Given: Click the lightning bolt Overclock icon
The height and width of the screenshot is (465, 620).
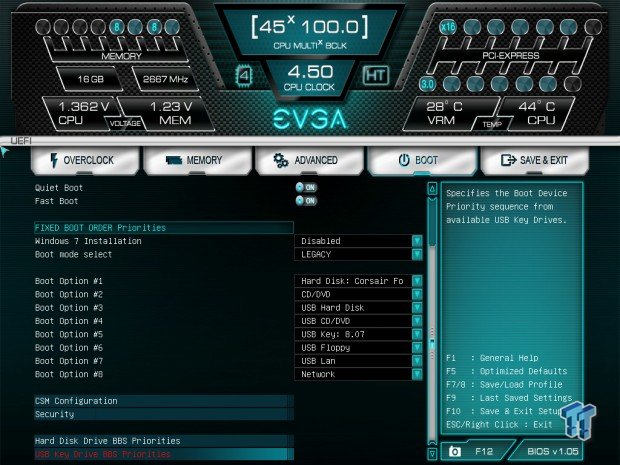Looking at the screenshot, I should click(54, 160).
